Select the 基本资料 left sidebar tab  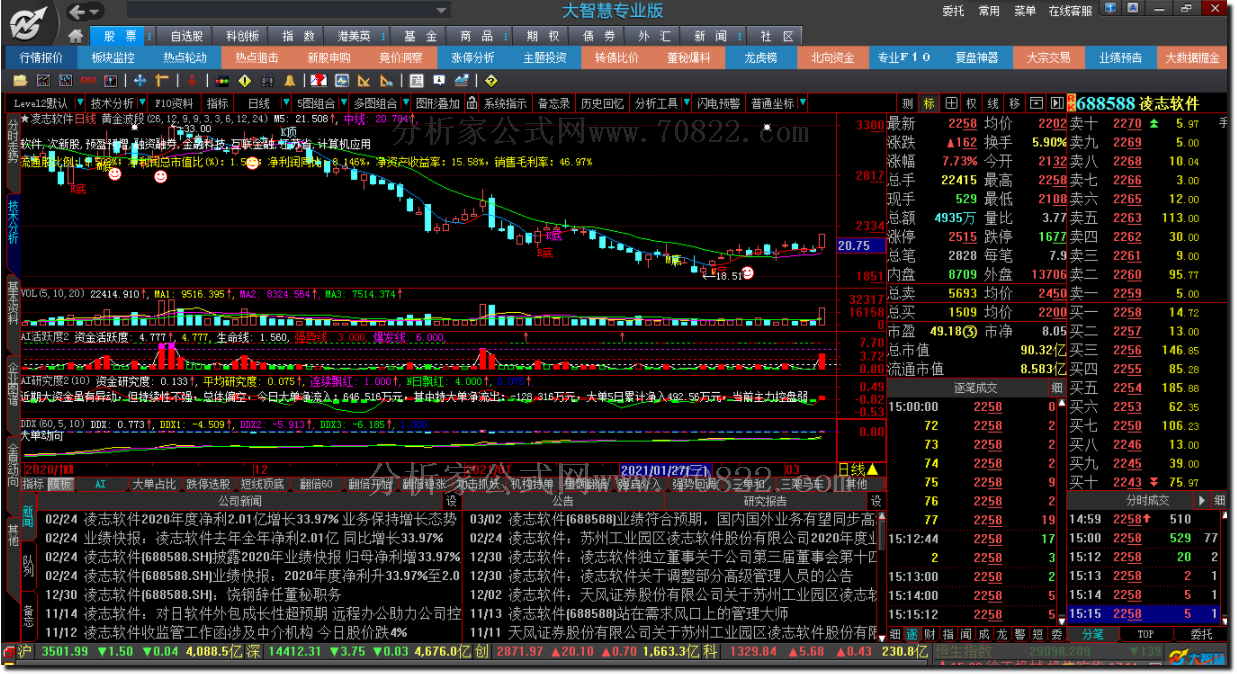point(12,304)
